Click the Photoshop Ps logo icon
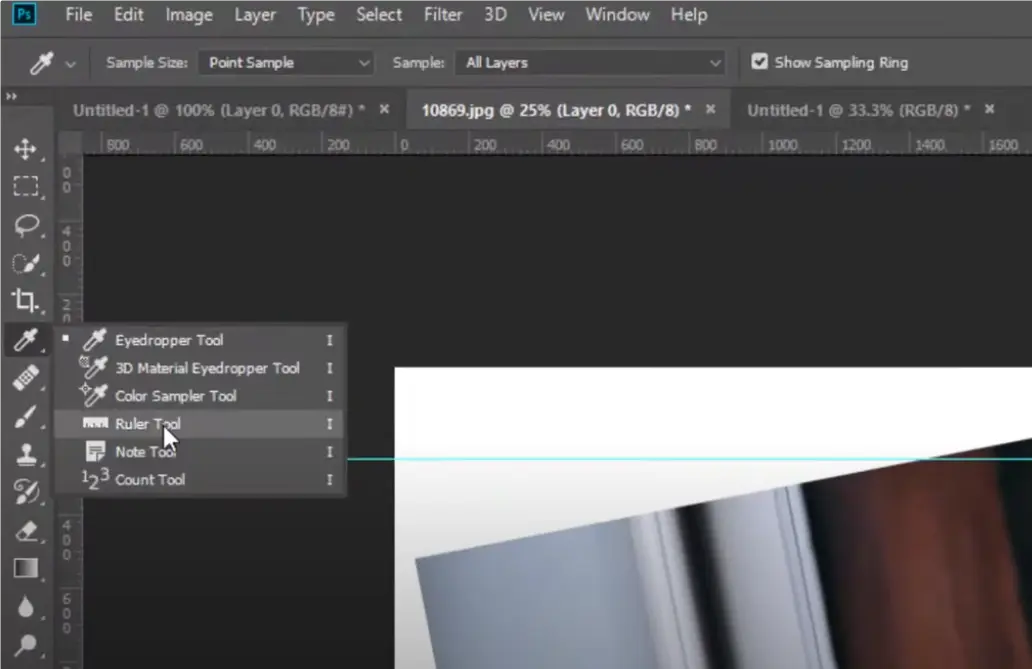 [24, 14]
